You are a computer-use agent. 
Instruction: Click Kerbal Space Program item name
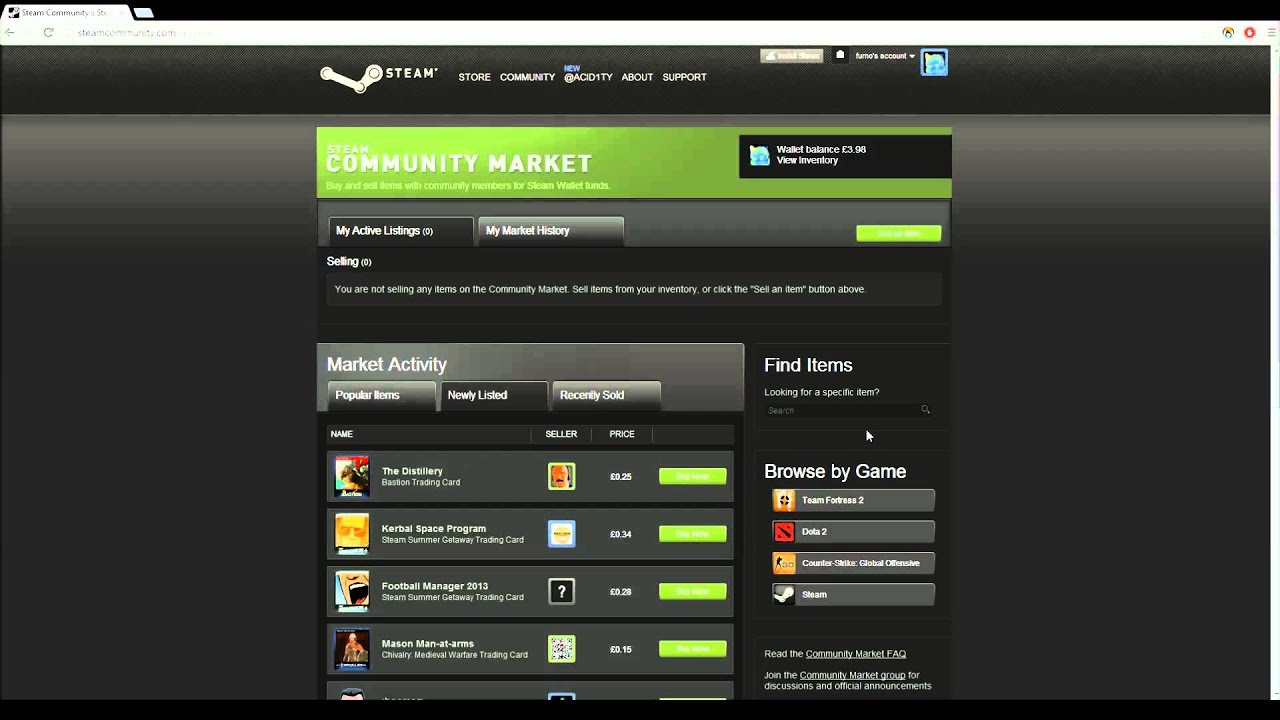click(x=434, y=529)
